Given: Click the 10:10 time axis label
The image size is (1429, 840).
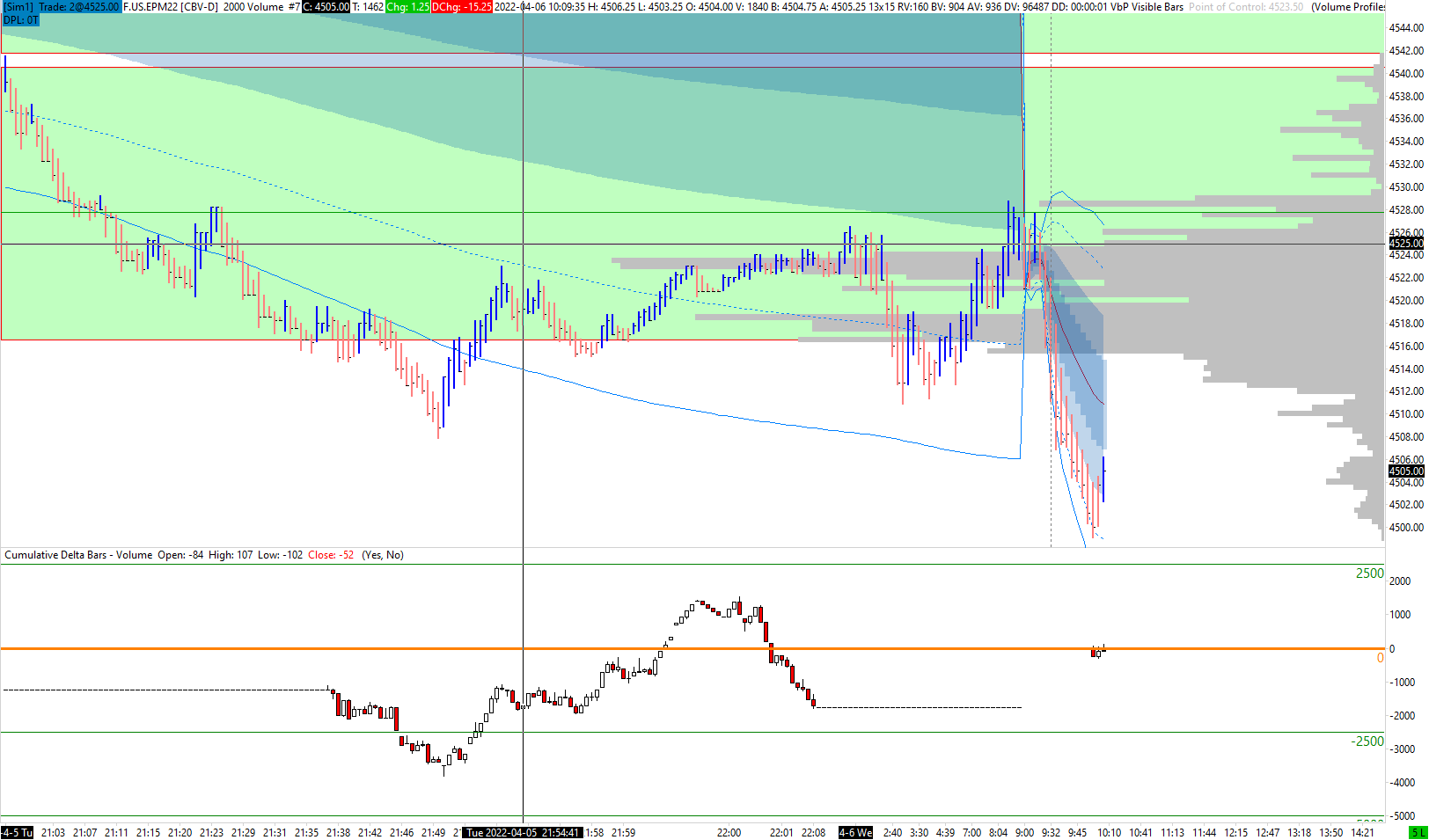Looking at the screenshot, I should (1109, 833).
